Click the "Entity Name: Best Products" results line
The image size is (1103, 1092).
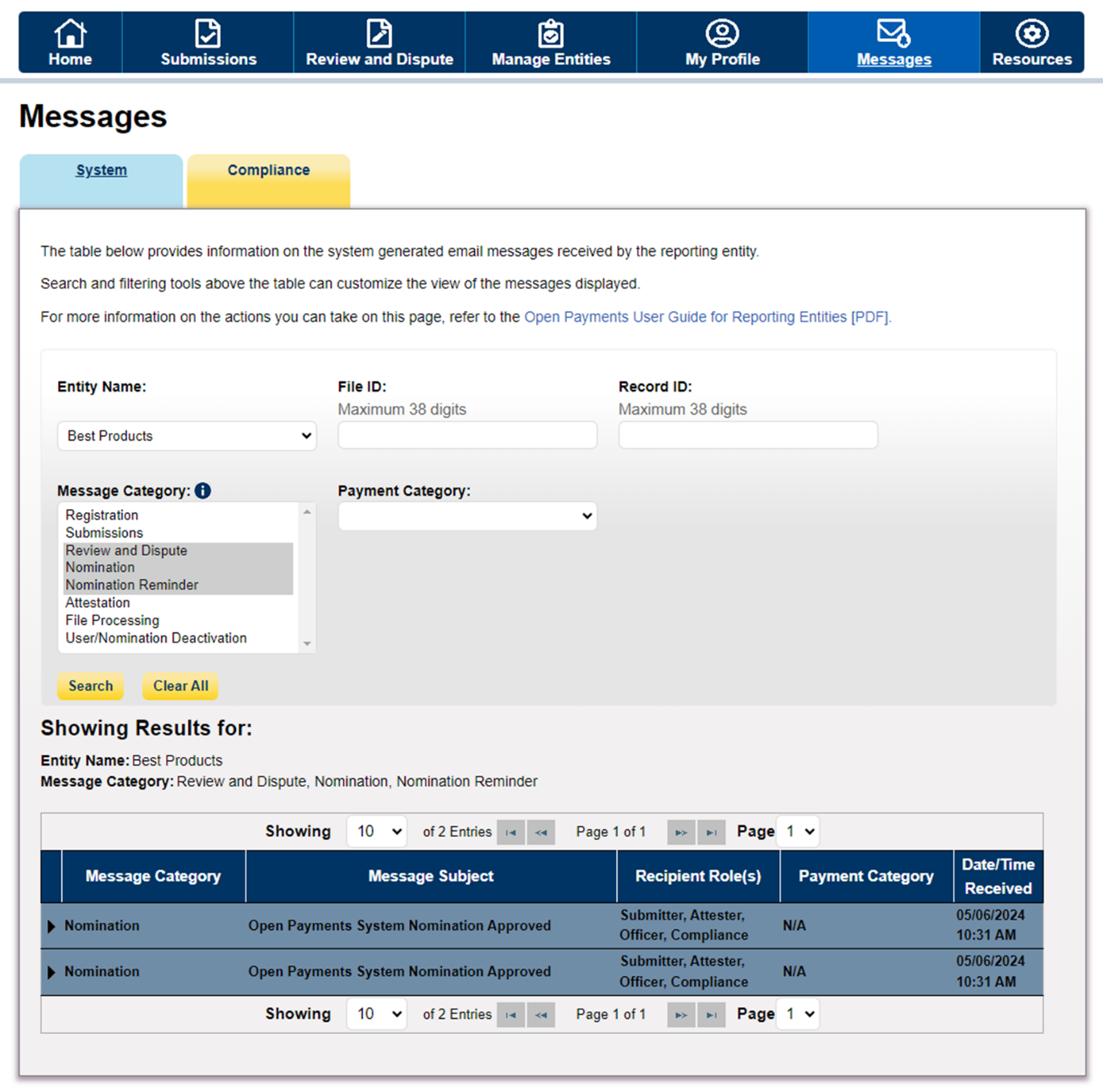132,761
